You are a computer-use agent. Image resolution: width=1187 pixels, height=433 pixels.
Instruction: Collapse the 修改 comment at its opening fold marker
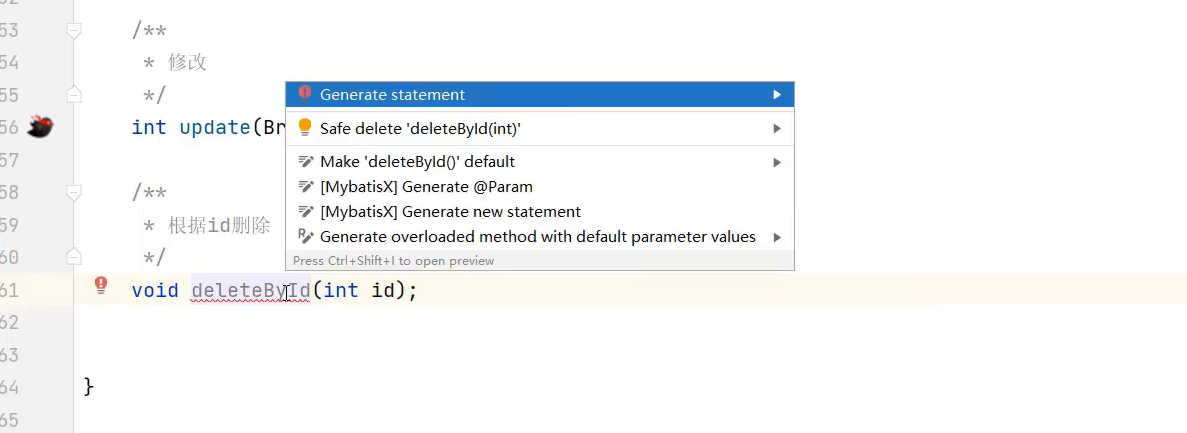pos(73,31)
